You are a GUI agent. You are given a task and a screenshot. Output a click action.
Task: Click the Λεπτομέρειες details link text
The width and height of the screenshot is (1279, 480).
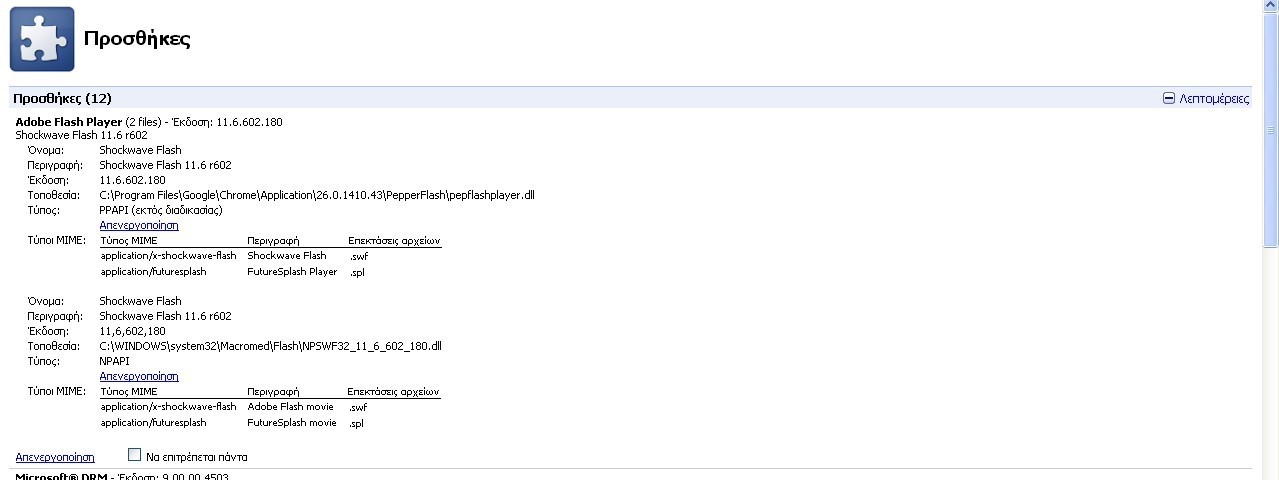click(1214, 99)
